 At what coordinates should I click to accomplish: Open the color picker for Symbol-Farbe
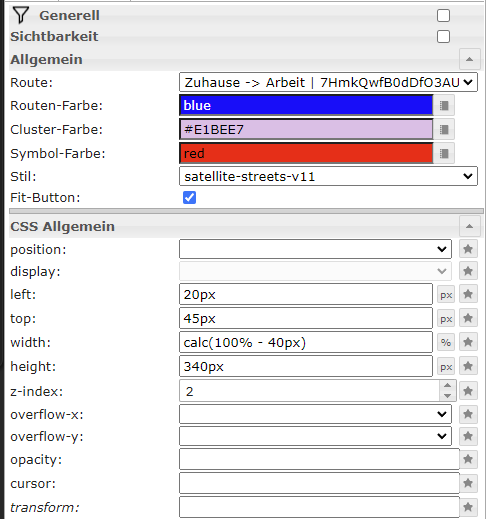444,153
